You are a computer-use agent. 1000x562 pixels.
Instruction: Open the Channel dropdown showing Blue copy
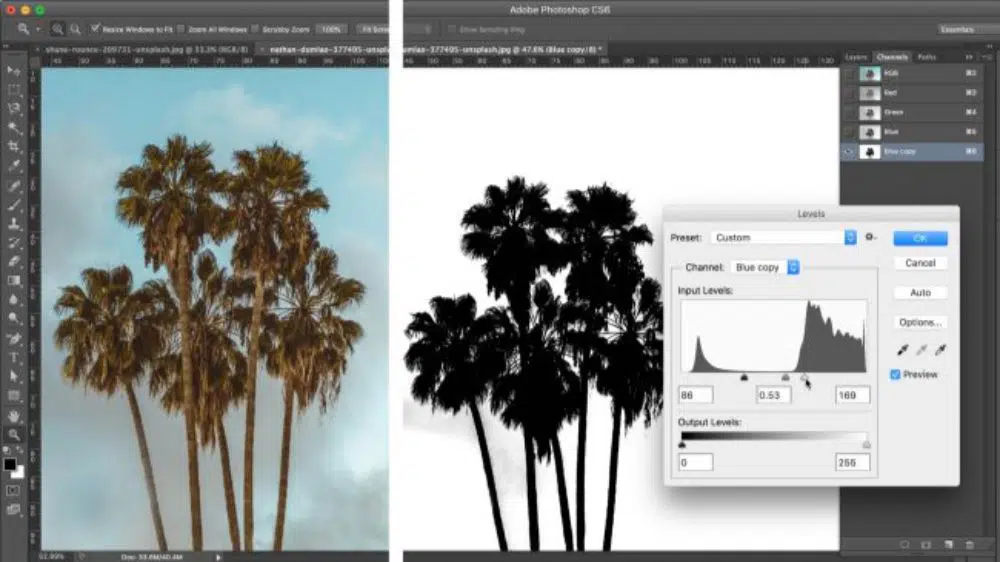[x=793, y=268]
